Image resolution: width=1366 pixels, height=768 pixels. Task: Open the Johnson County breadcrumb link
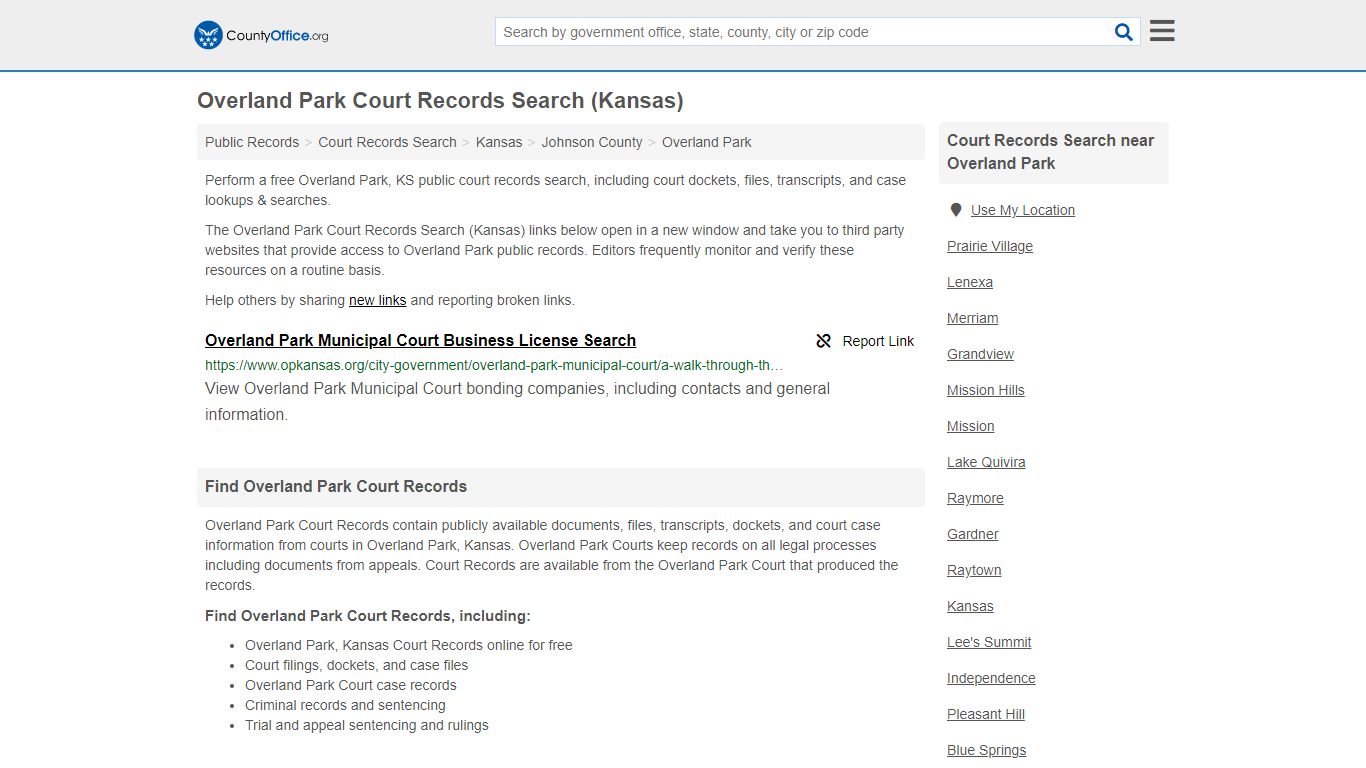click(592, 142)
